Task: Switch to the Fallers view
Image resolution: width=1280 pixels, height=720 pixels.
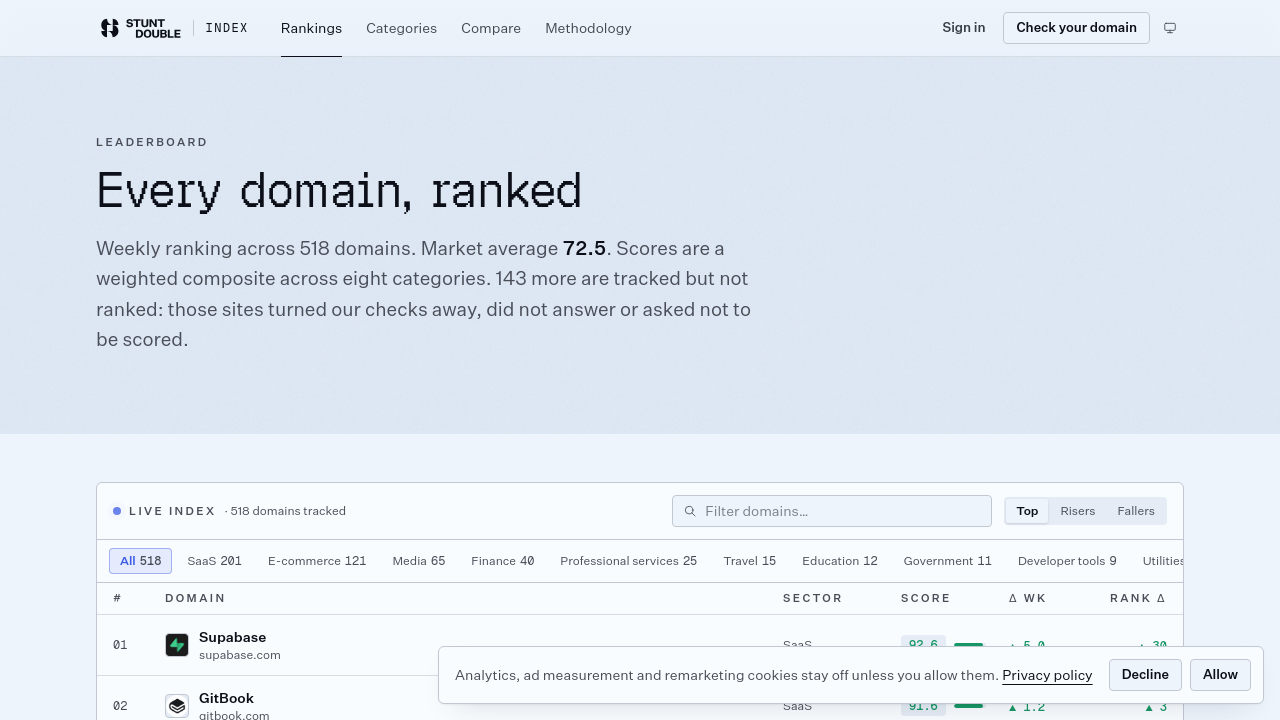Action: click(x=1136, y=511)
